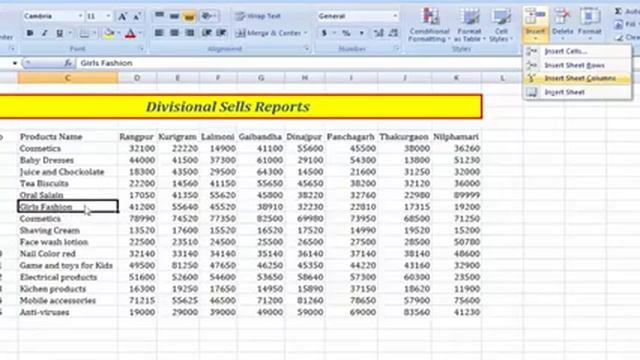Open the Merge & Center dropdown arrow
The height and width of the screenshot is (360, 640).
[306, 33]
